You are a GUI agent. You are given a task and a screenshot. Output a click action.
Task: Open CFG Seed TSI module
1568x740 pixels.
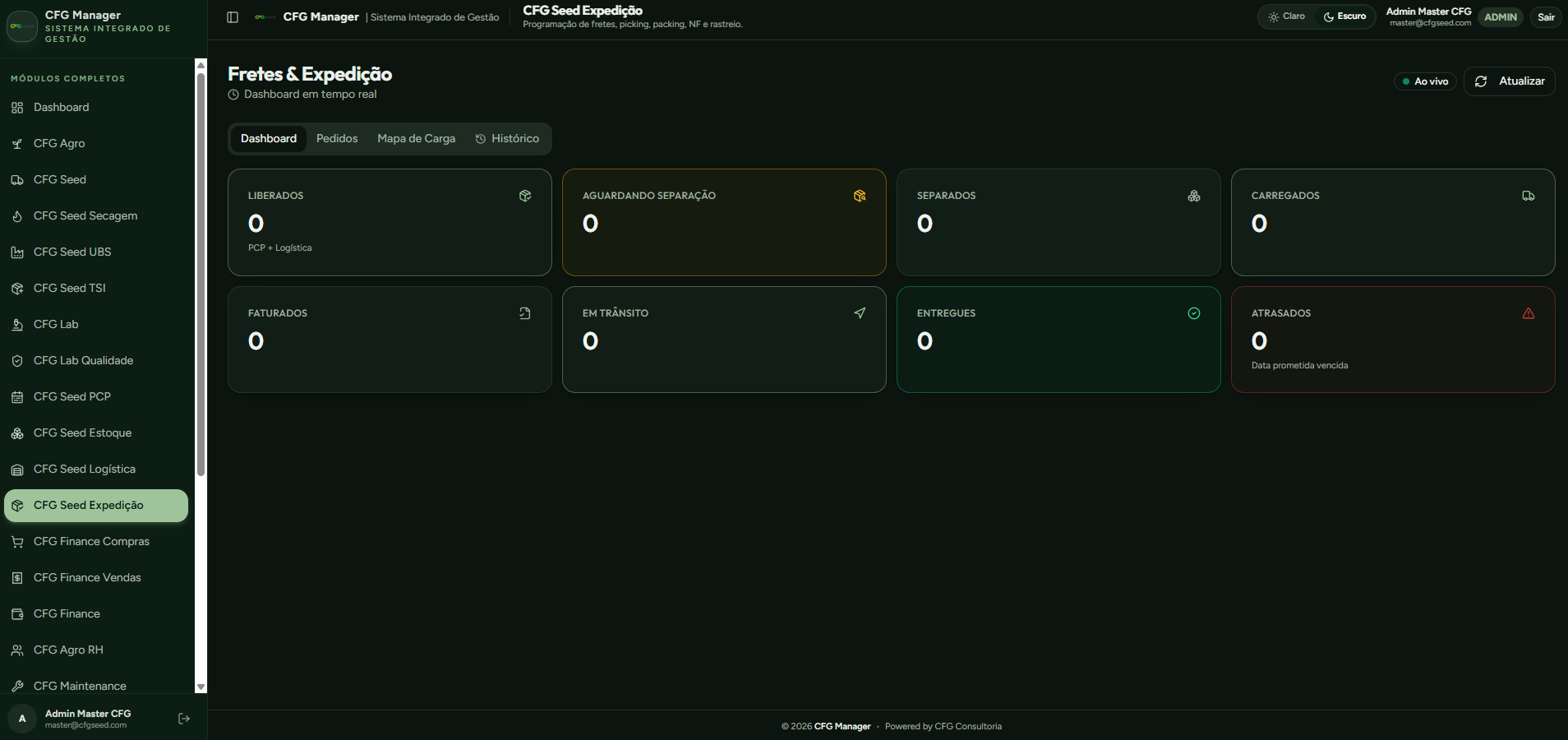[96, 289]
